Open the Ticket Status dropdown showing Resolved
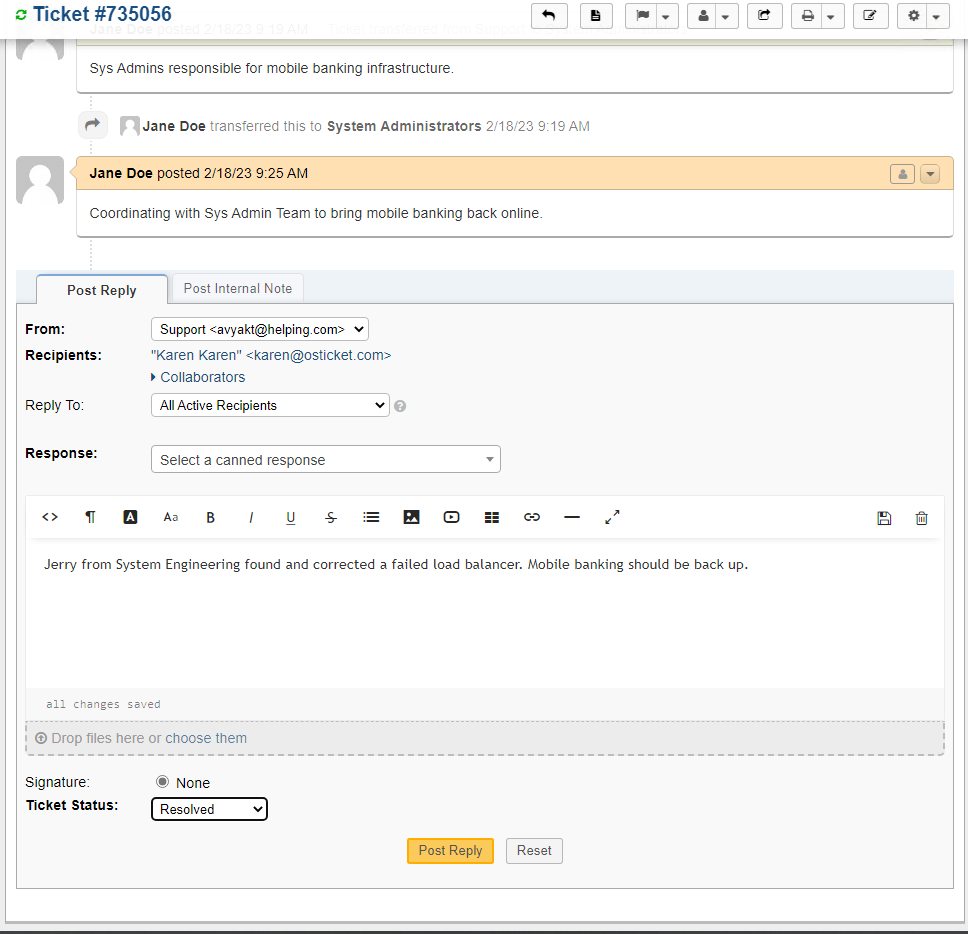 coord(208,808)
